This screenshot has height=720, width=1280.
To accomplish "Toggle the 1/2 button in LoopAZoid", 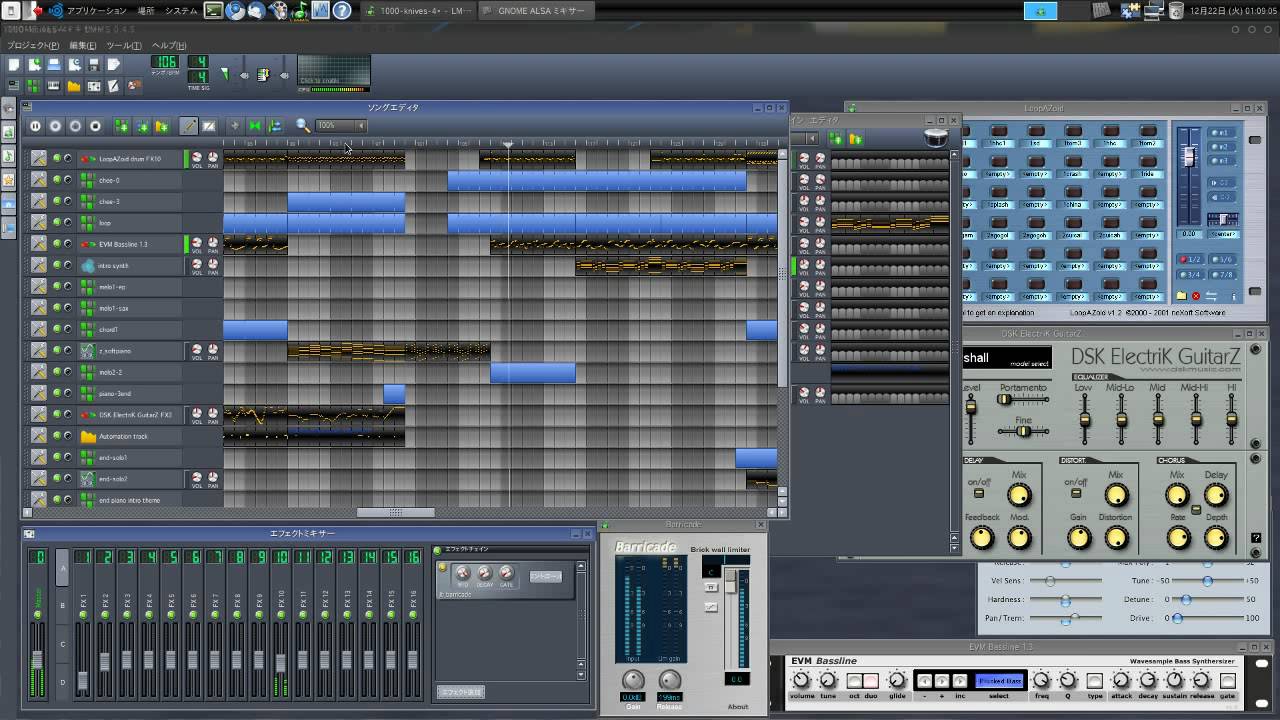I will click(1191, 260).
